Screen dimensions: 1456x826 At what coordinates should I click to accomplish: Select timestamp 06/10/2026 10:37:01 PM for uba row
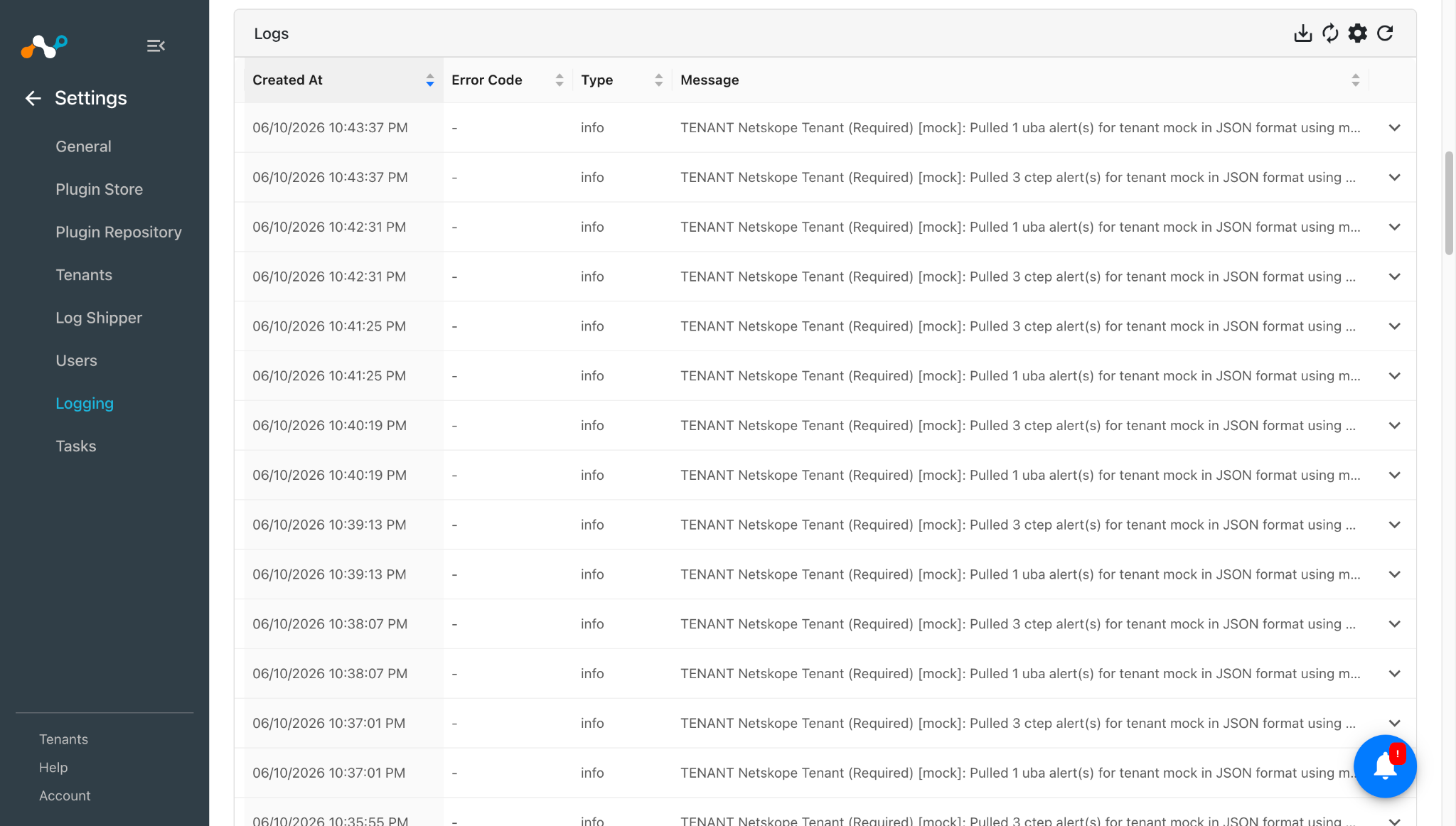coord(329,773)
